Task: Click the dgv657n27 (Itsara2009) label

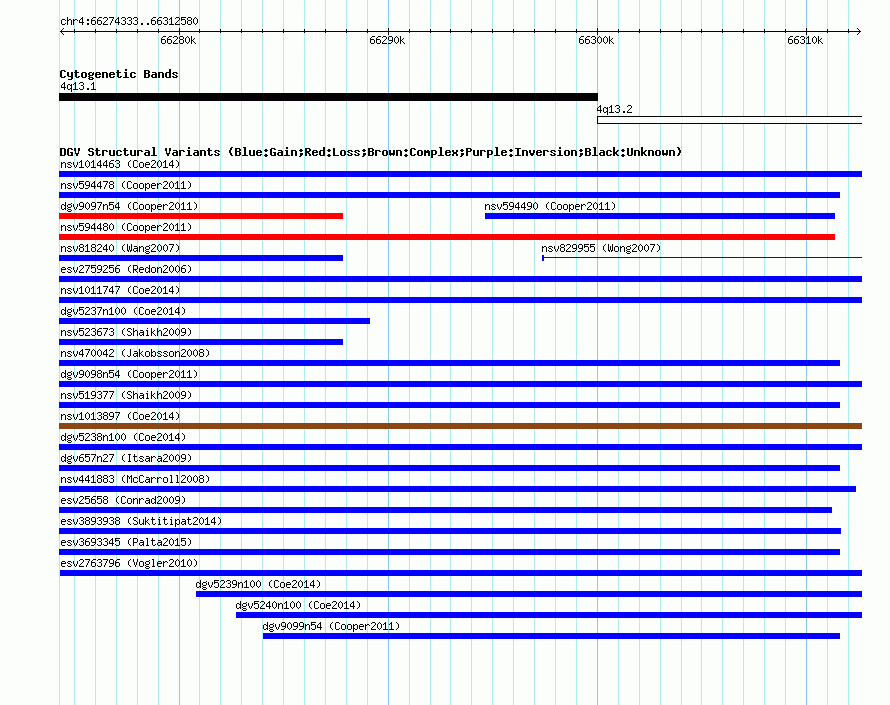Action: tap(126, 459)
